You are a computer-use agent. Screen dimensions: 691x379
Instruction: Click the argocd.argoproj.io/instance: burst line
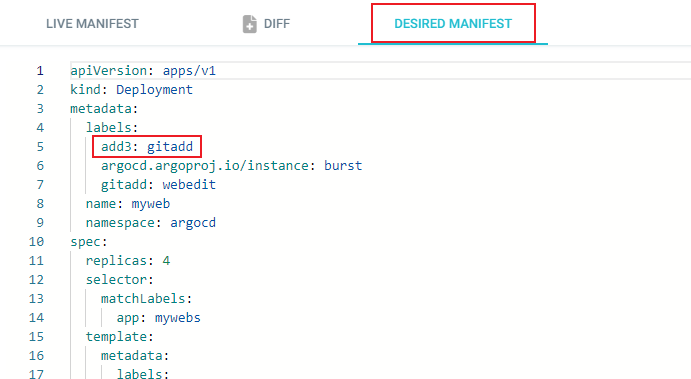(x=231, y=165)
